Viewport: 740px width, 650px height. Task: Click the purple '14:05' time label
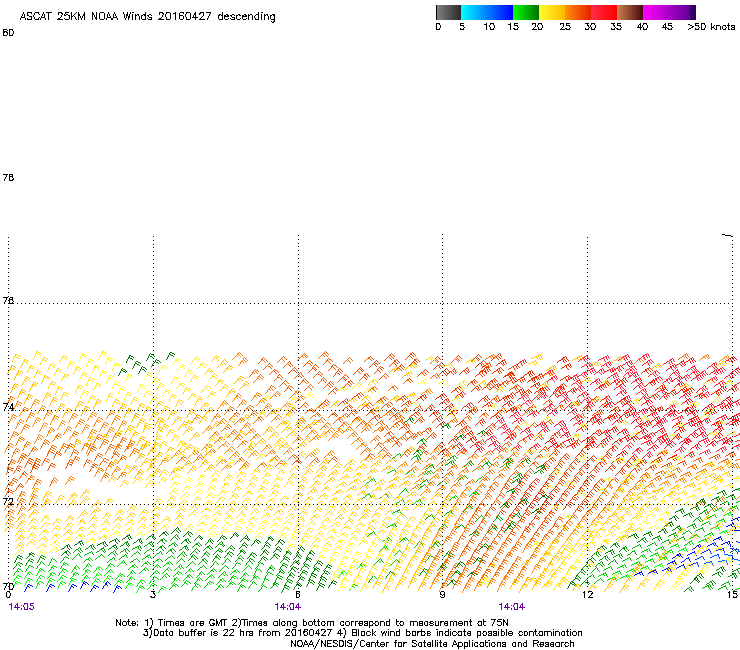[22, 607]
